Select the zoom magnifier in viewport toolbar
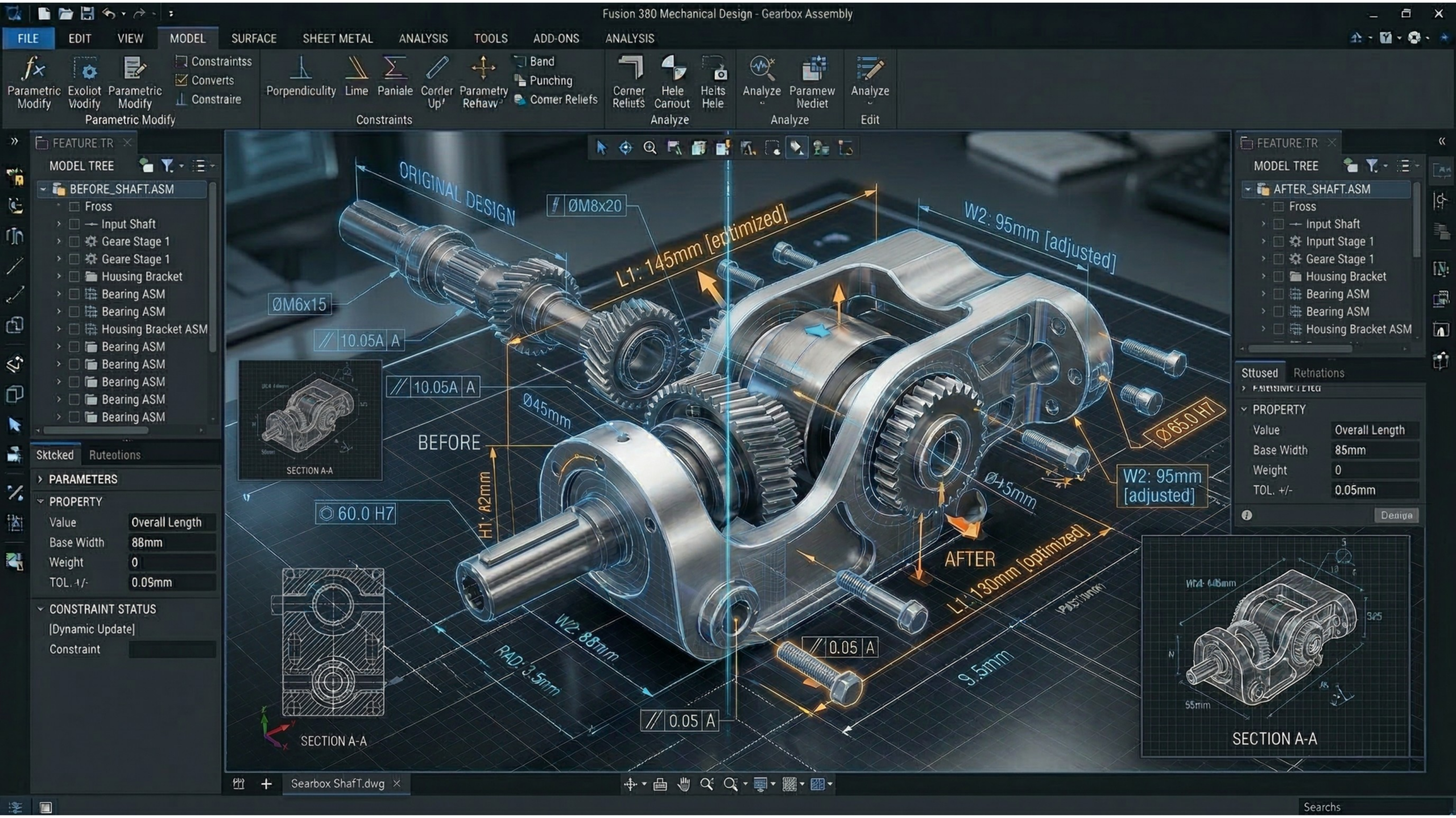 coord(649,147)
